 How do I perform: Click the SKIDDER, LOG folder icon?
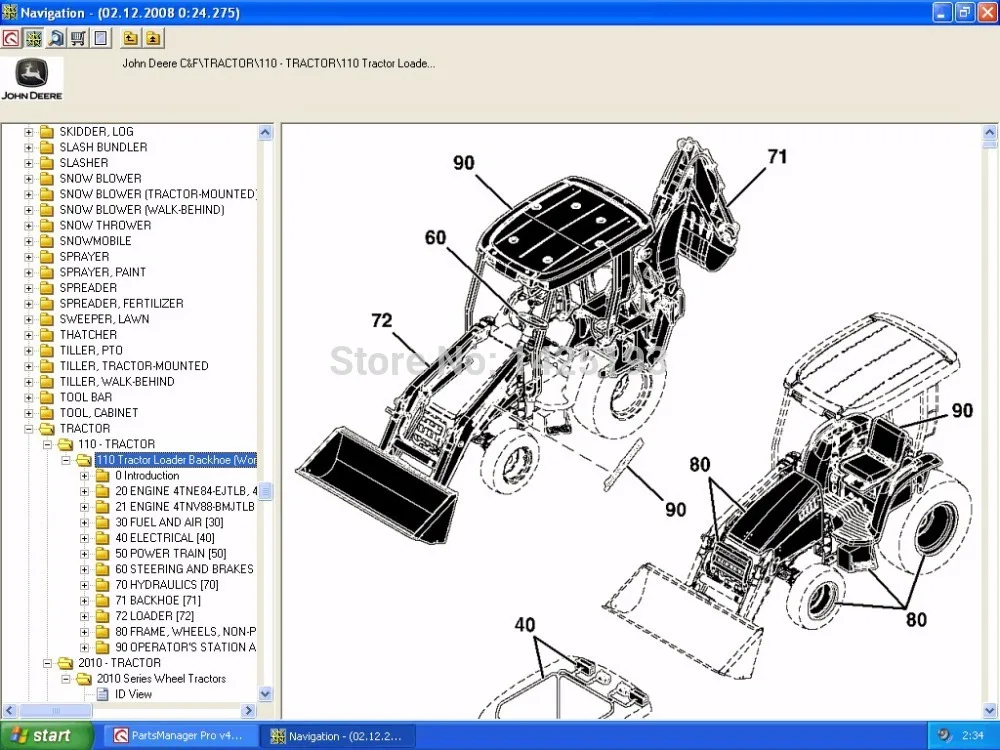[47, 132]
